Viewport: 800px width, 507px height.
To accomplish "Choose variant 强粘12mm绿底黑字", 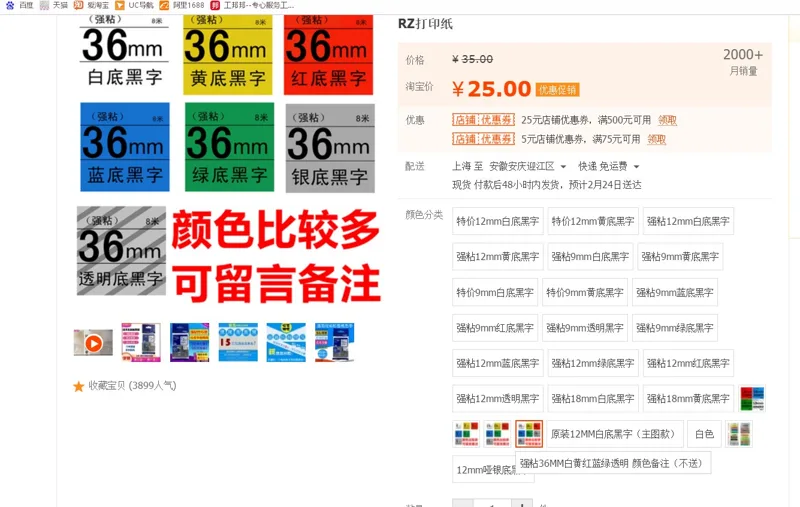I will tap(593, 363).
